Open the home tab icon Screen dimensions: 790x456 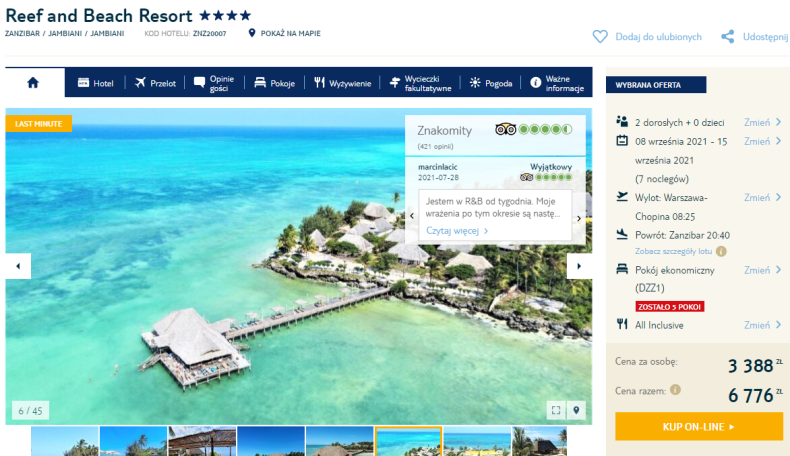pyautogui.click(x=33, y=83)
